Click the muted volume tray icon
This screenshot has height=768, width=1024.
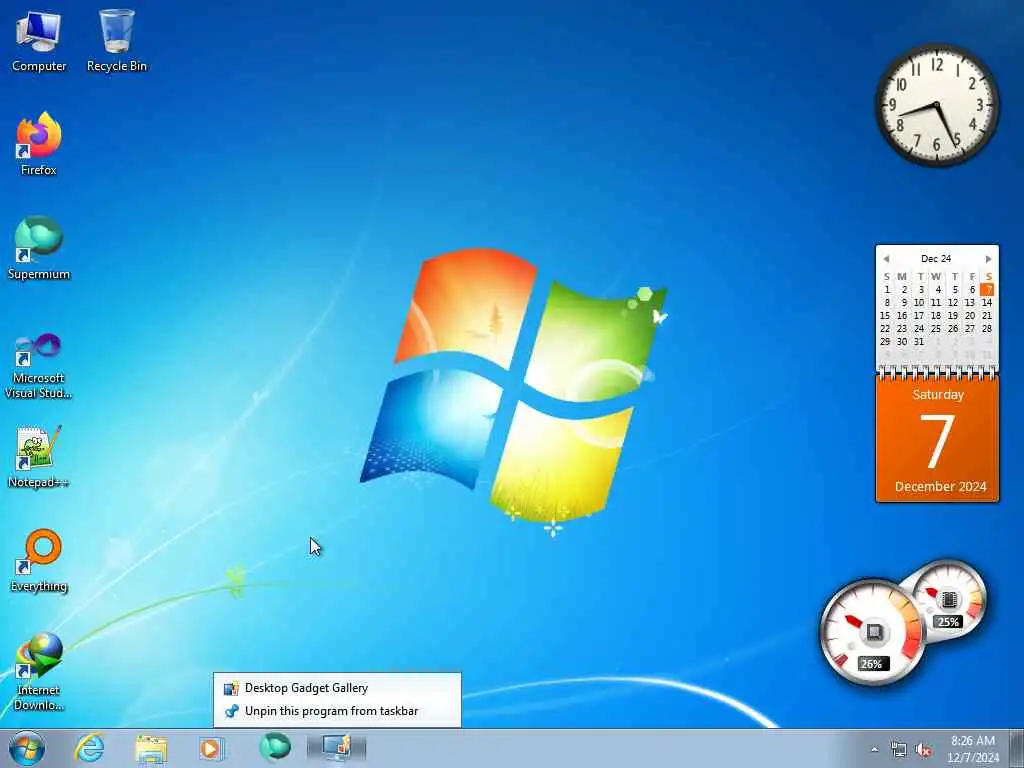coord(923,750)
